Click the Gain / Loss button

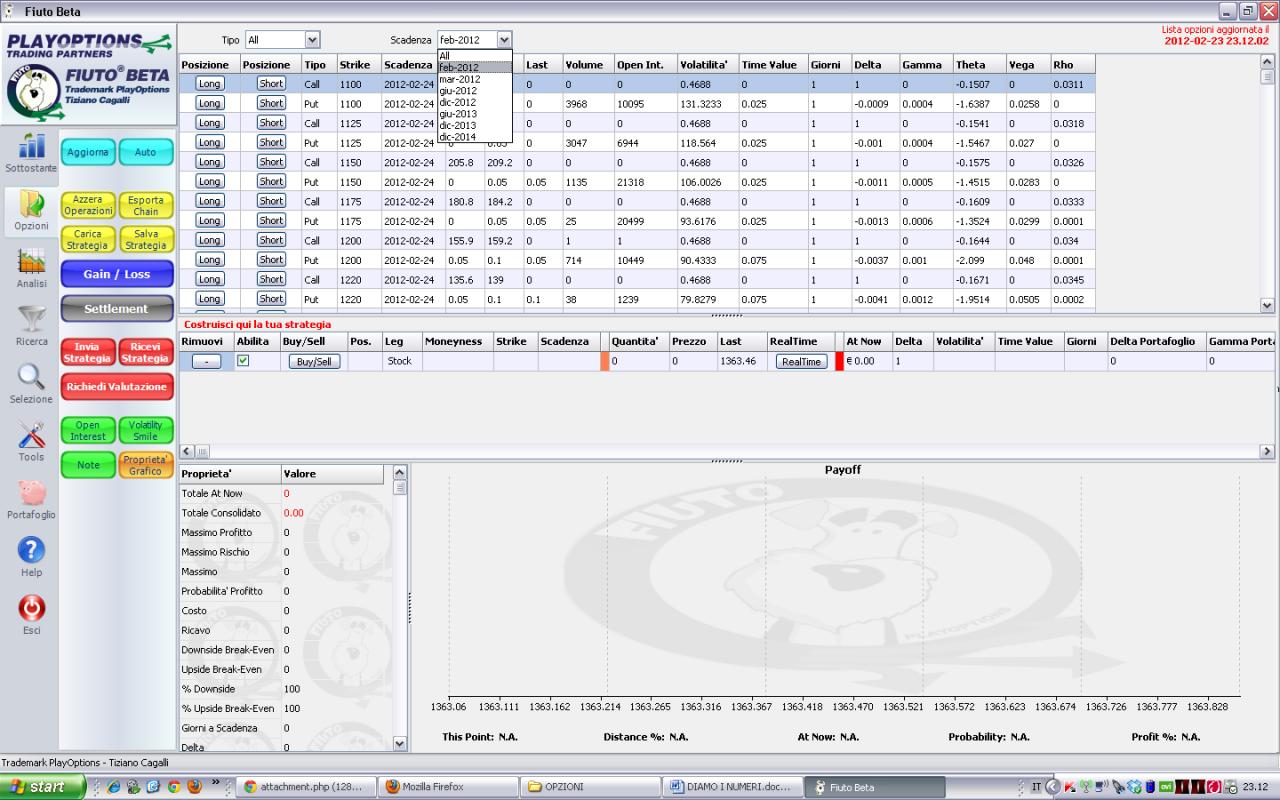pos(117,274)
